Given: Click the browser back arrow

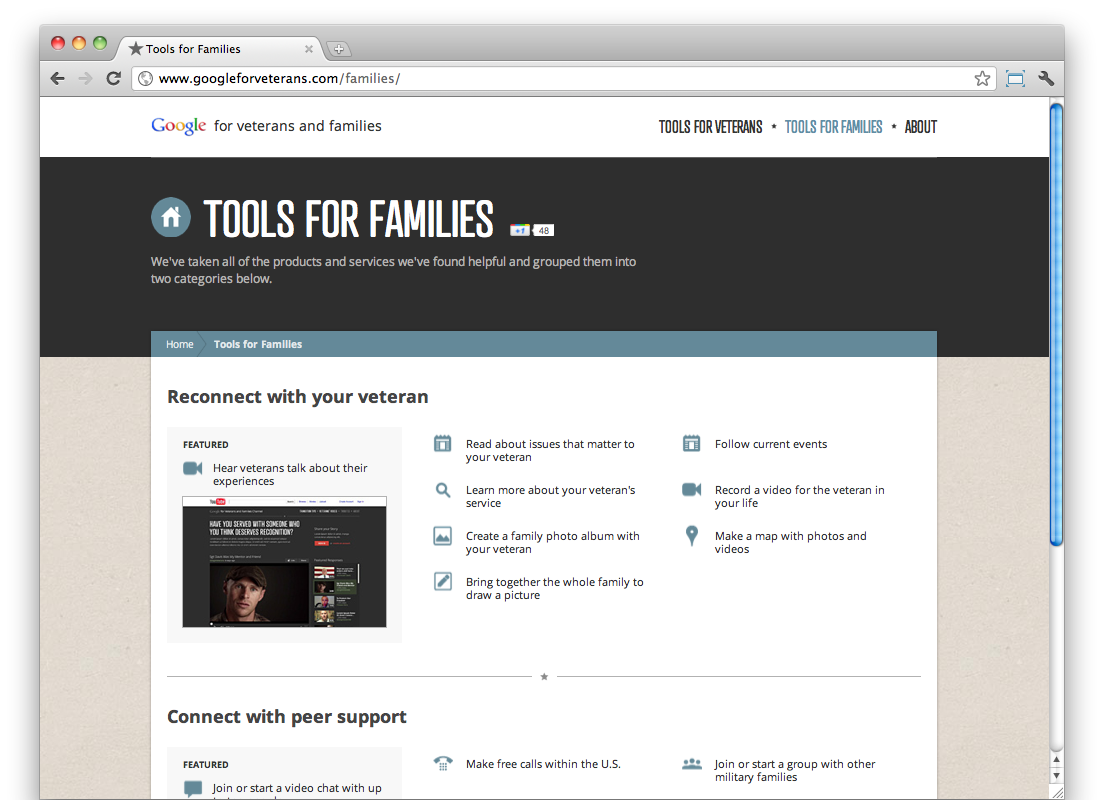Looking at the screenshot, I should (58, 78).
